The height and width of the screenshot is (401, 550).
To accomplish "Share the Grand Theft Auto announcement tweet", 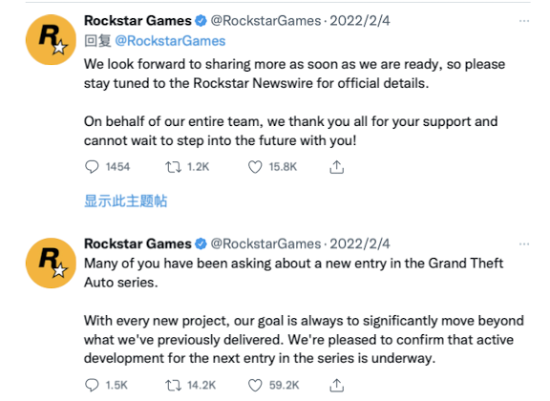I will point(336,385).
